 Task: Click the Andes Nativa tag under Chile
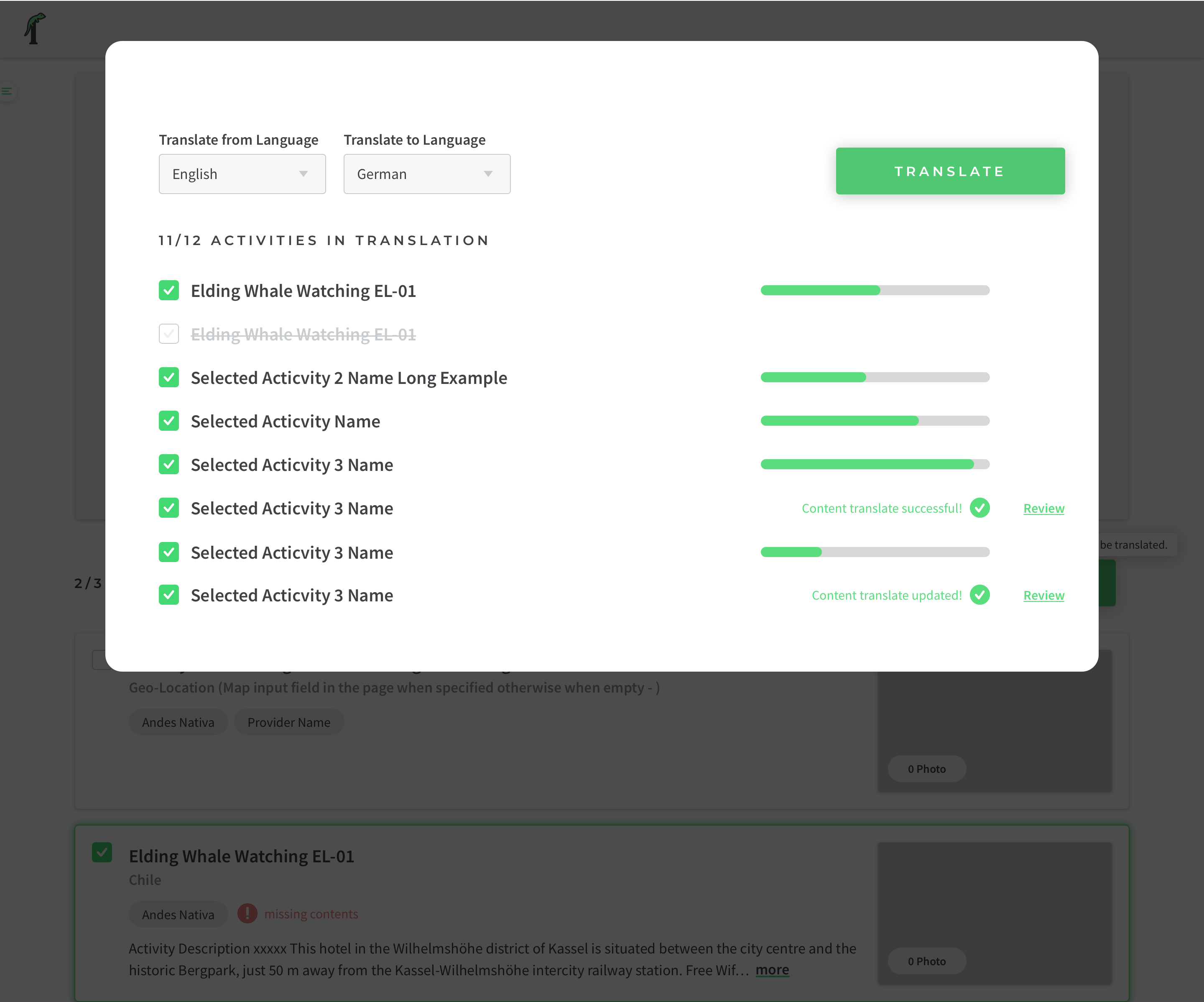point(178,914)
